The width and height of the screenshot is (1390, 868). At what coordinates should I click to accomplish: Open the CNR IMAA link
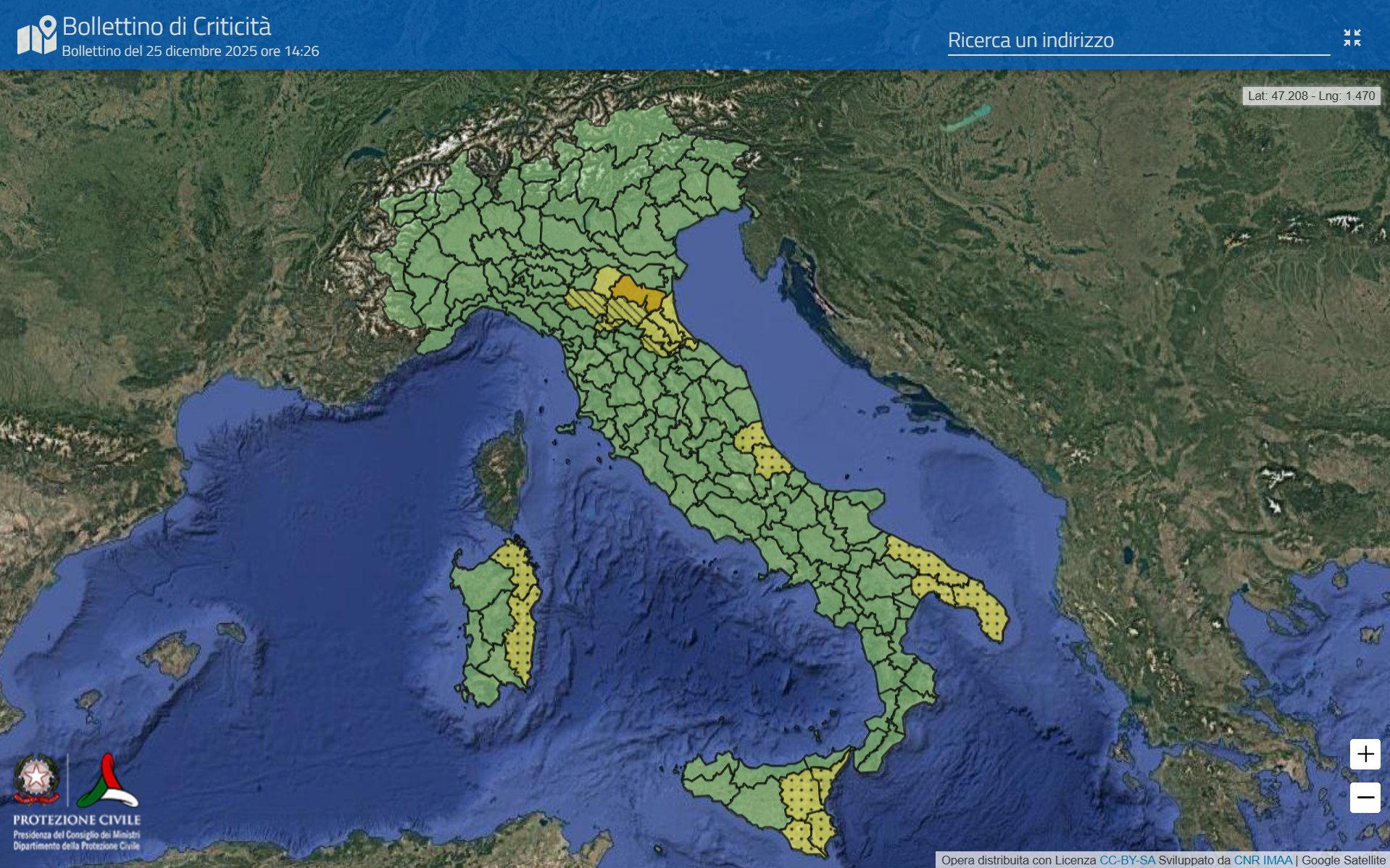tap(1262, 860)
